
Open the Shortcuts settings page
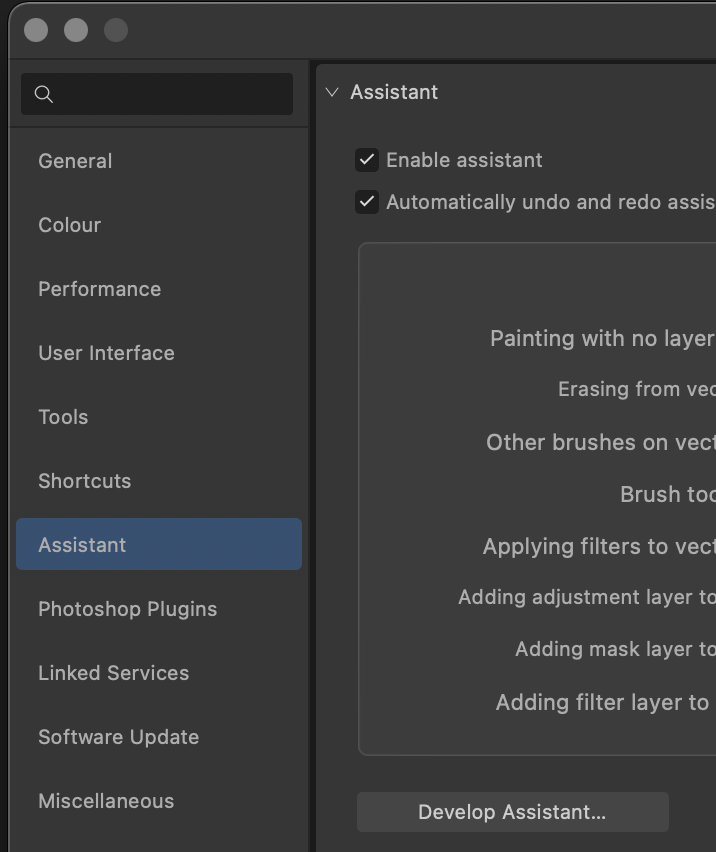[x=84, y=481]
